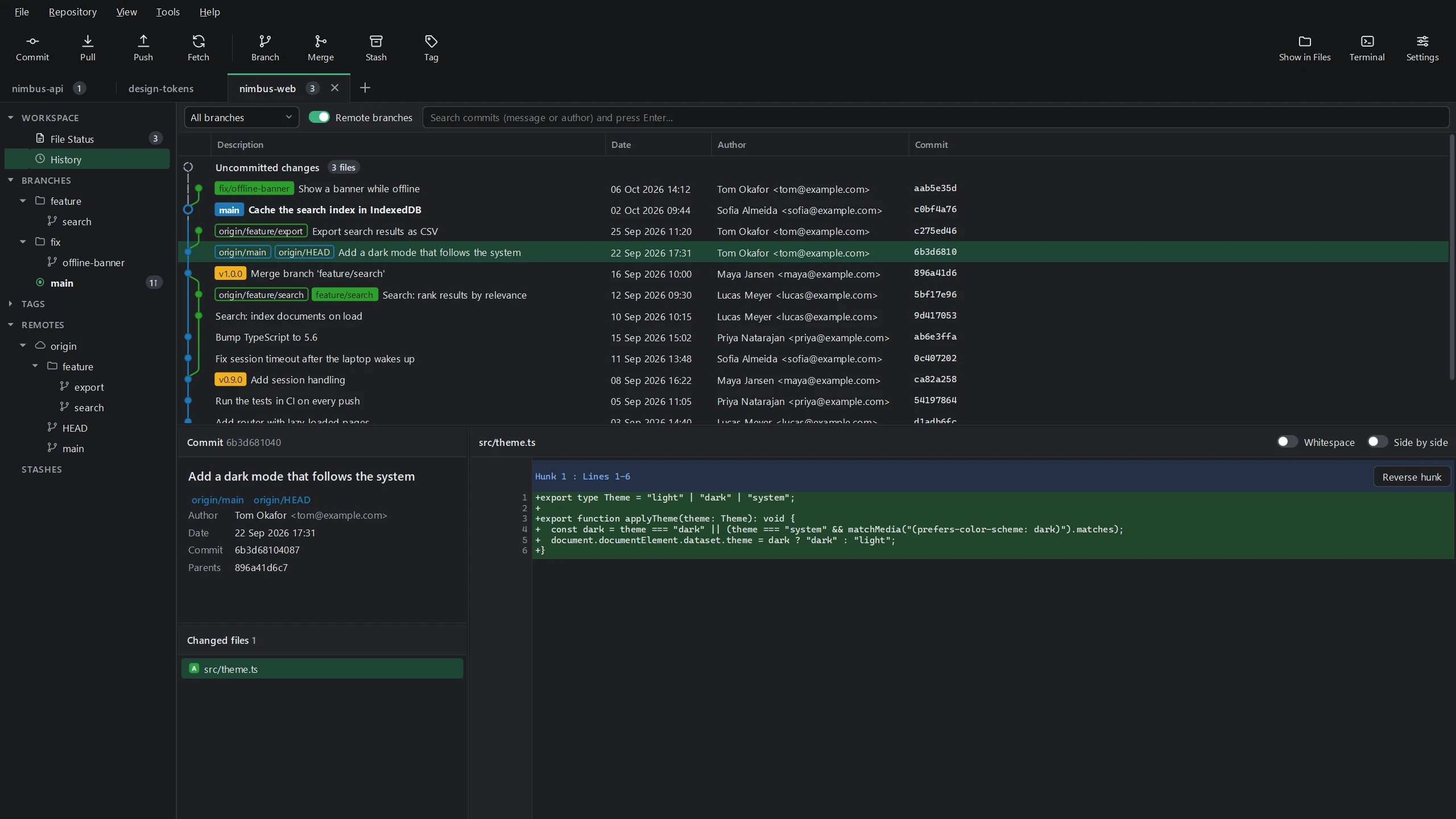Expand the TAGS section
Image resolution: width=1456 pixels, height=819 pixels.
(x=10, y=304)
